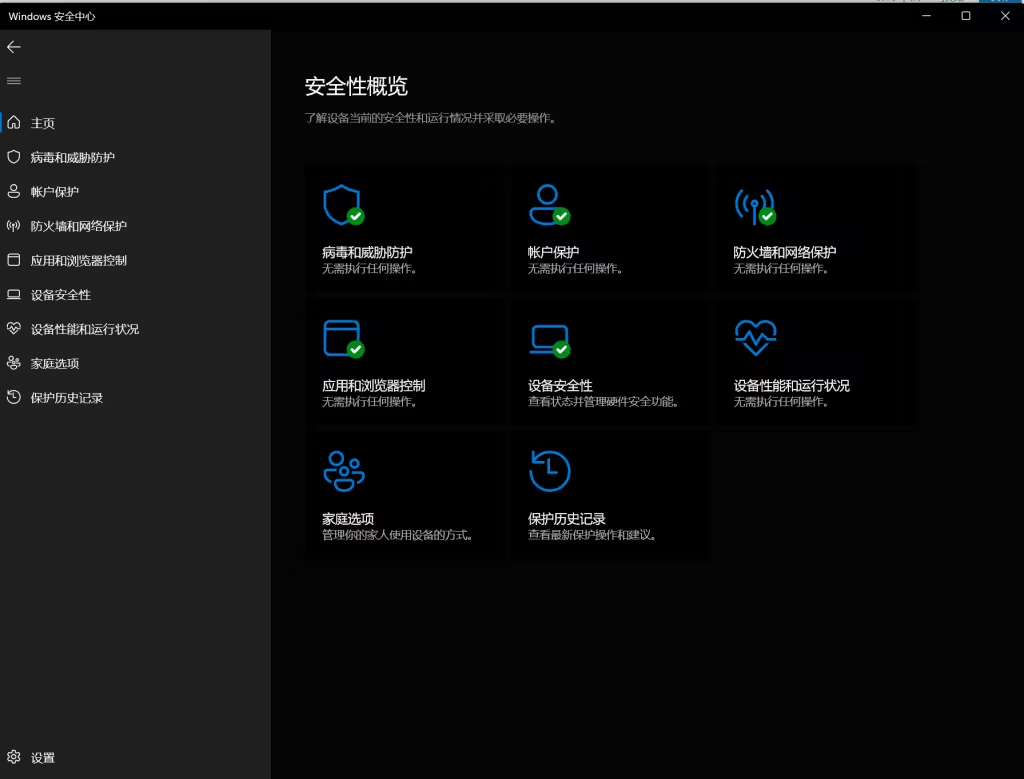The image size is (1024, 779).
Task: Click the antenna icon on firewall tile
Action: [x=753, y=204]
